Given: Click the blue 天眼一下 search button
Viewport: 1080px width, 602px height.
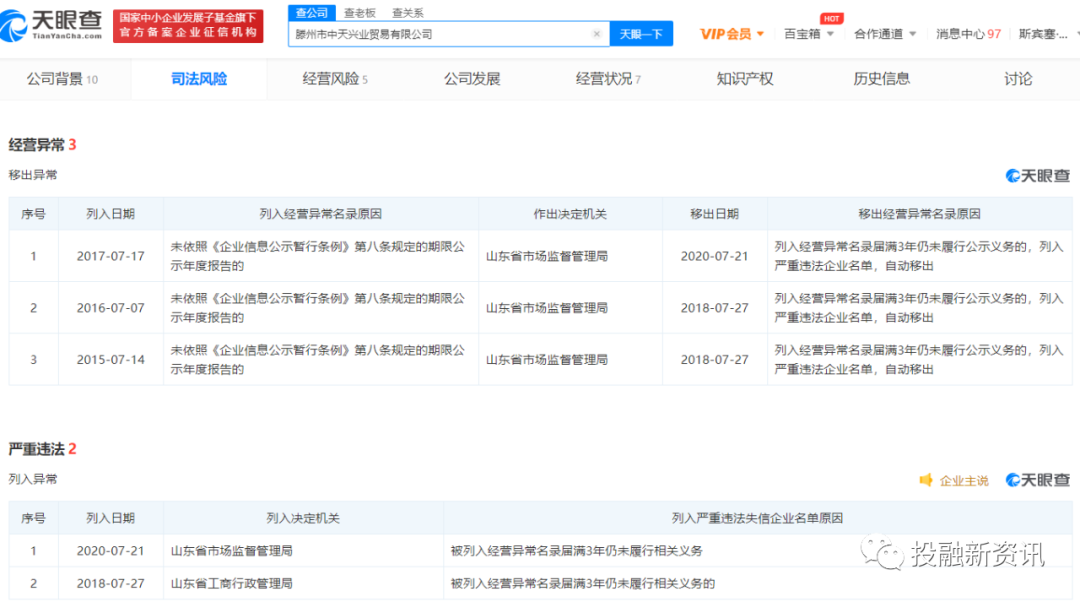Looking at the screenshot, I should (x=641, y=33).
